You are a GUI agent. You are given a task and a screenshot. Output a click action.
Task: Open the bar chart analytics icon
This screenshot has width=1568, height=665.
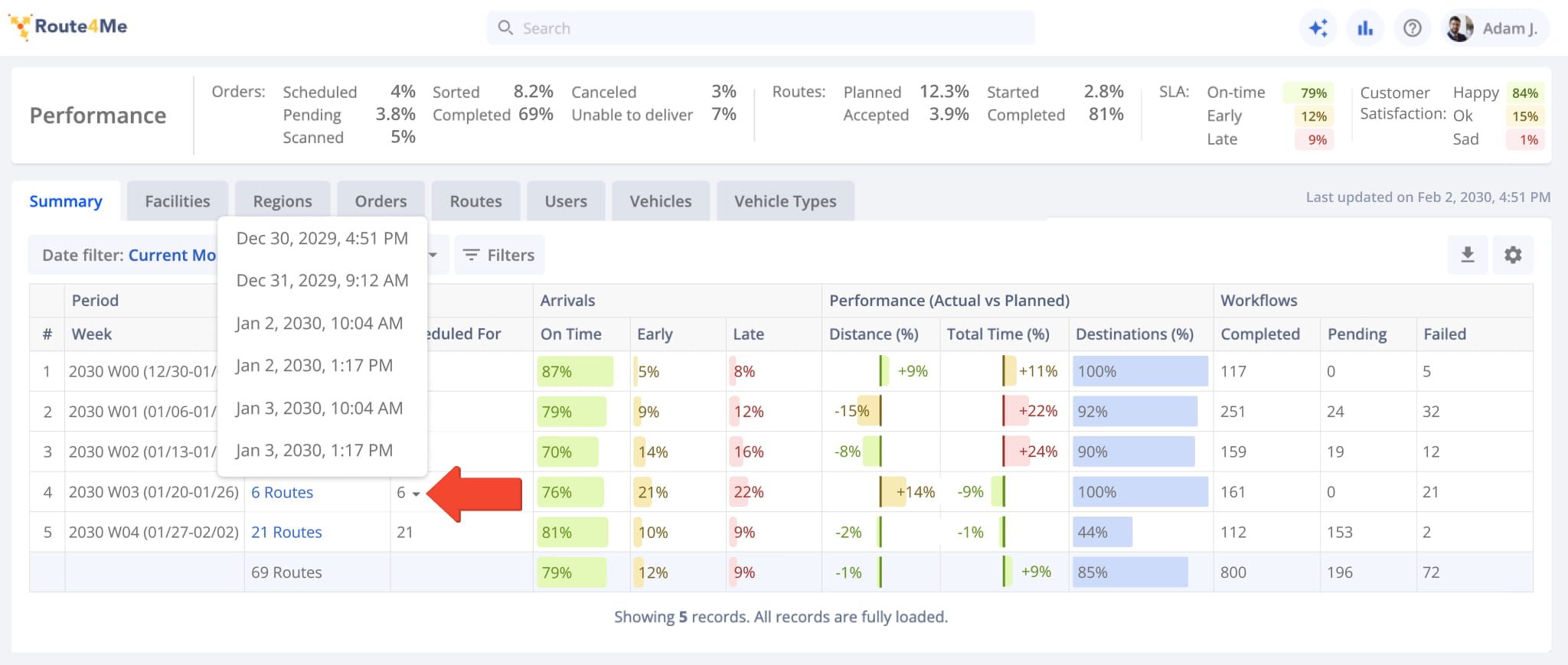[1365, 28]
